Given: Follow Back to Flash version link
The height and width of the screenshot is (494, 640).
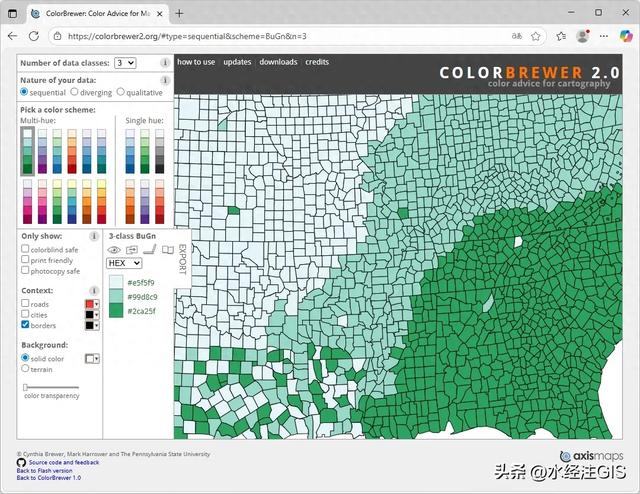Looking at the screenshot, I should click(44, 470).
